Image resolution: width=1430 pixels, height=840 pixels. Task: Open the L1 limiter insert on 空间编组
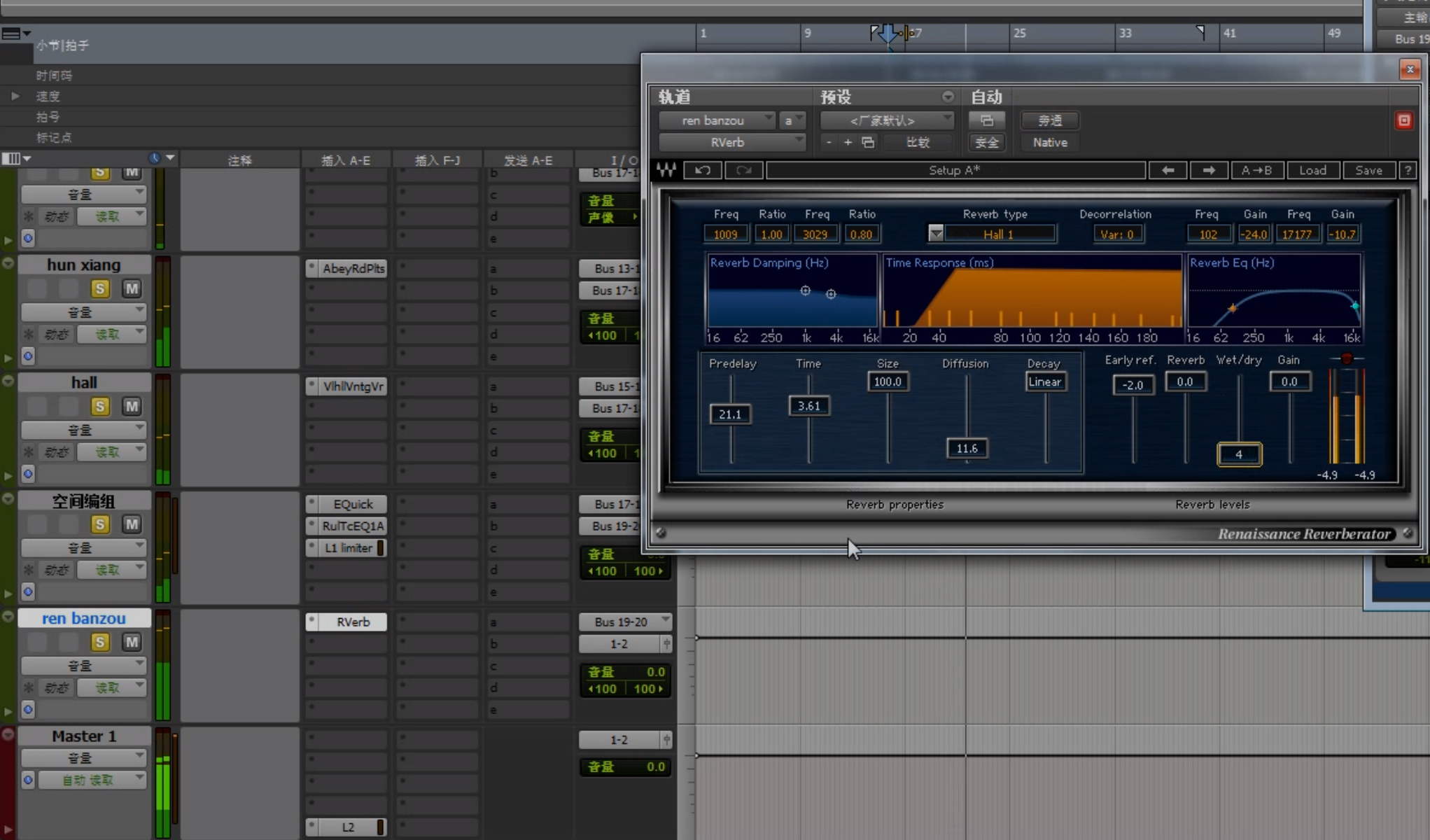(349, 548)
